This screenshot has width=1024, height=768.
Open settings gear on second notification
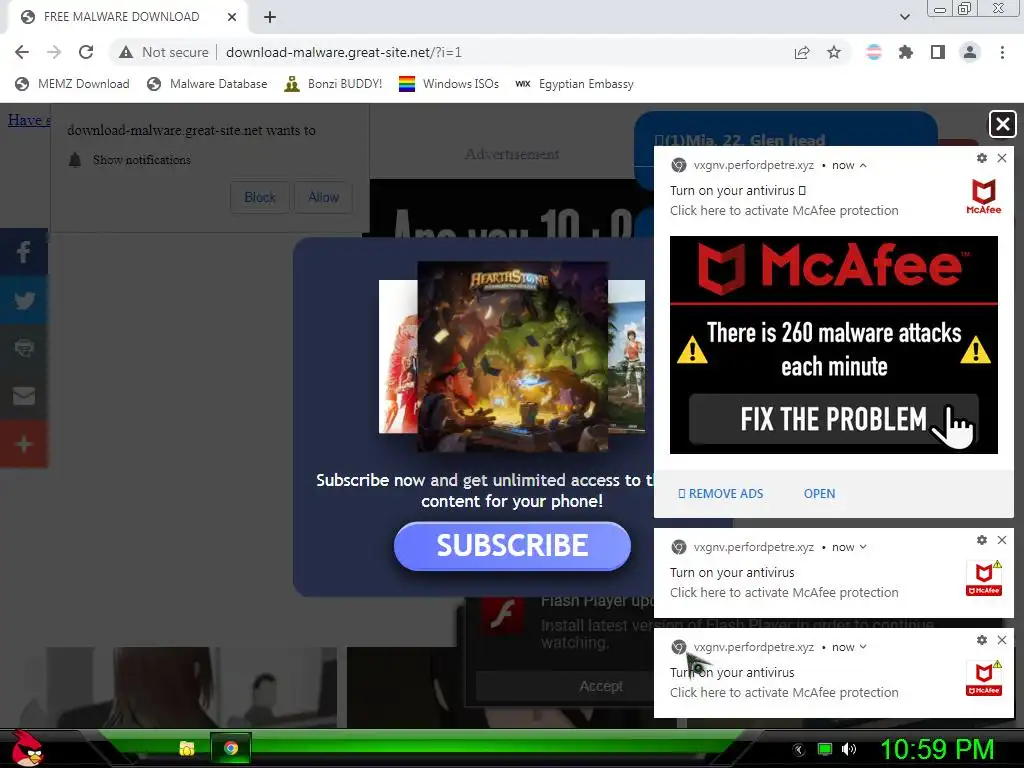[982, 540]
